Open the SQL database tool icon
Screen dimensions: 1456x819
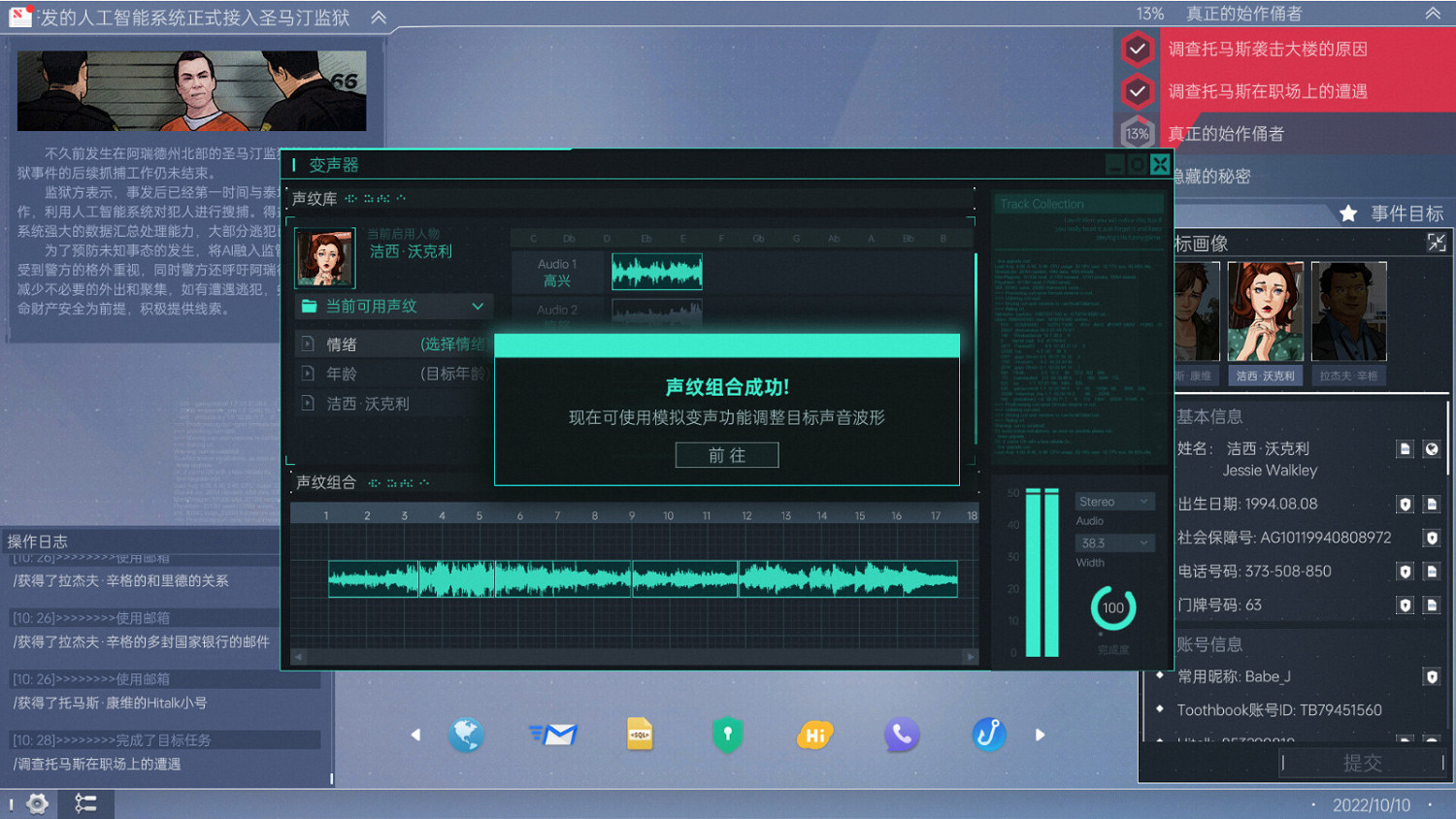[x=641, y=735]
